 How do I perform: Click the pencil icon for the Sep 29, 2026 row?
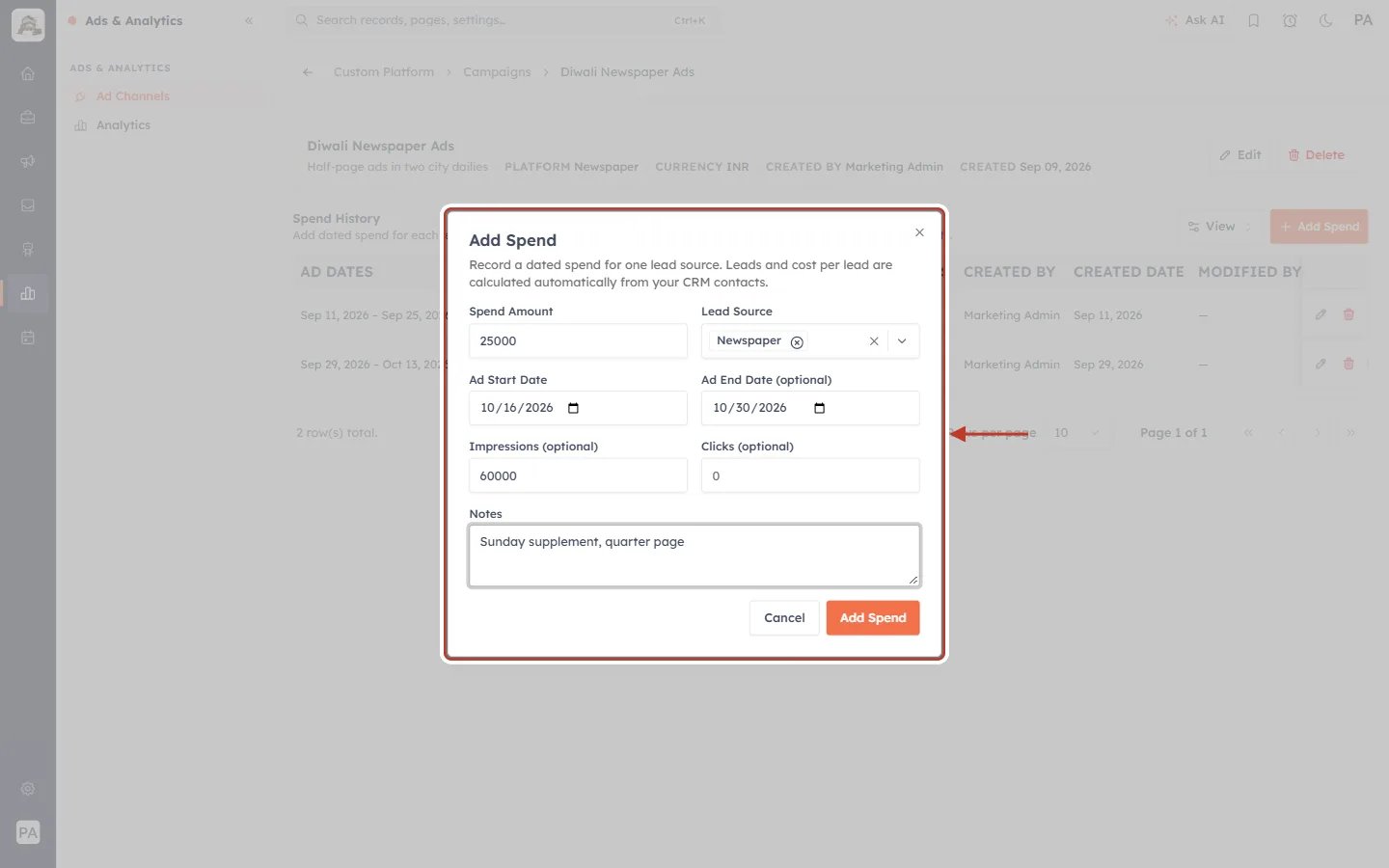(1321, 364)
